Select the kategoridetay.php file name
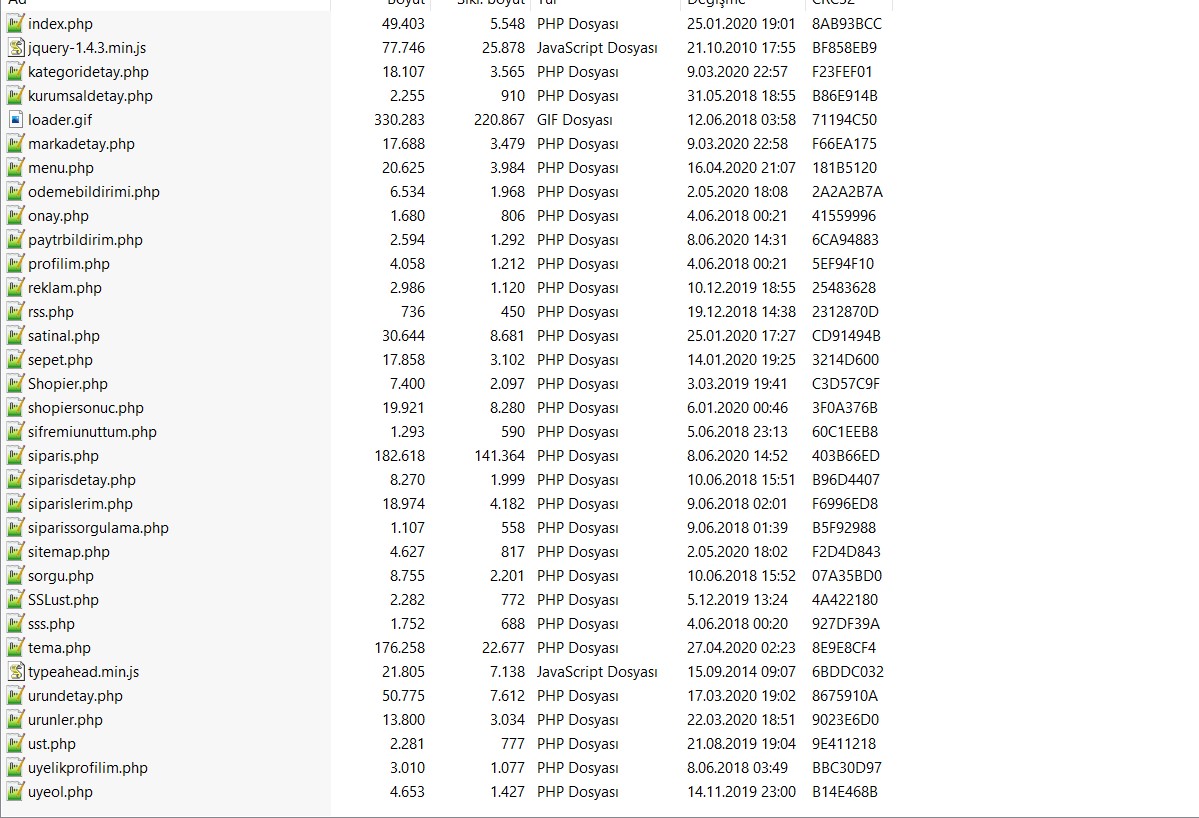This screenshot has height=818, width=1199. point(89,72)
